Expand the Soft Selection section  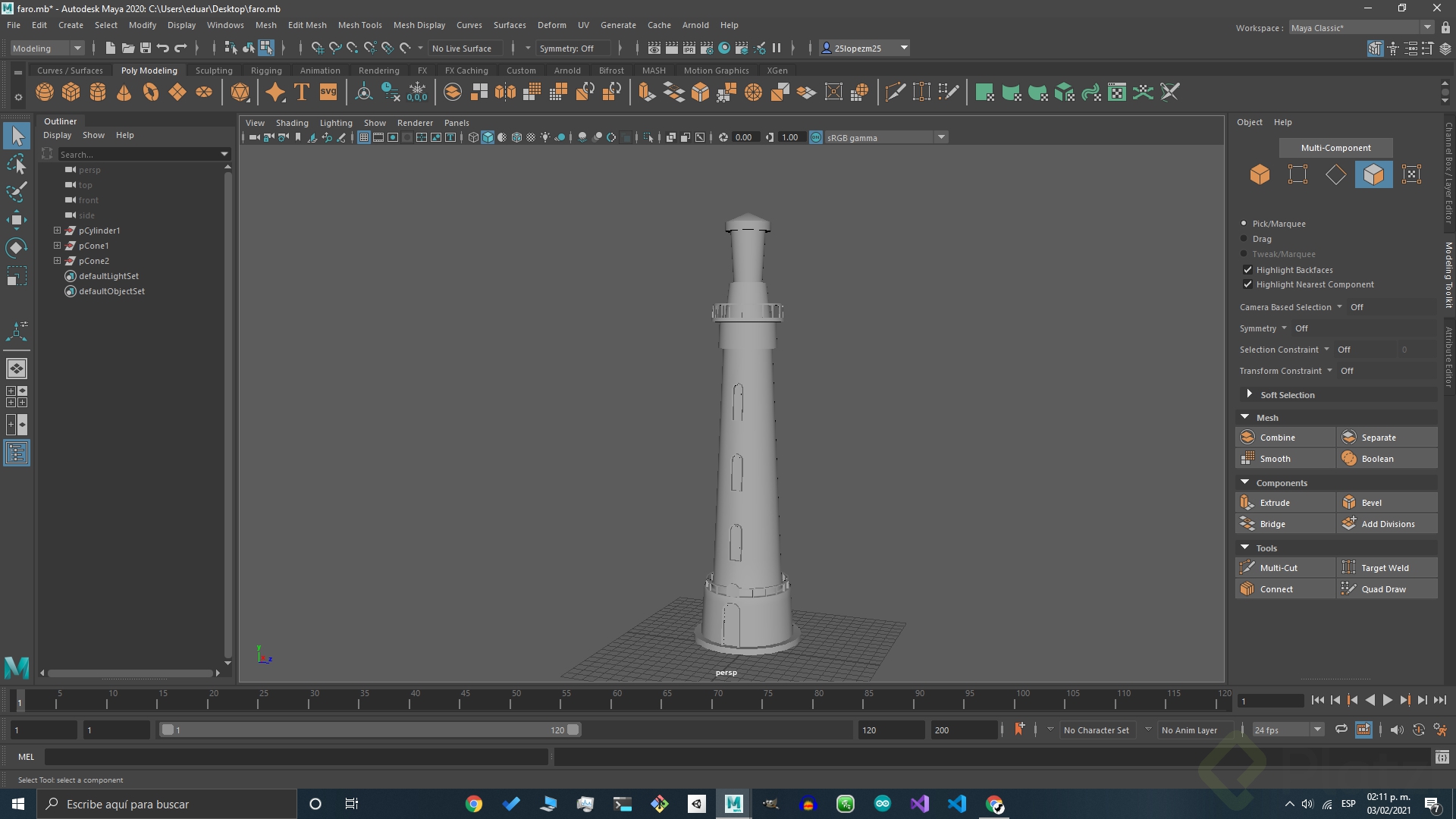point(1249,394)
